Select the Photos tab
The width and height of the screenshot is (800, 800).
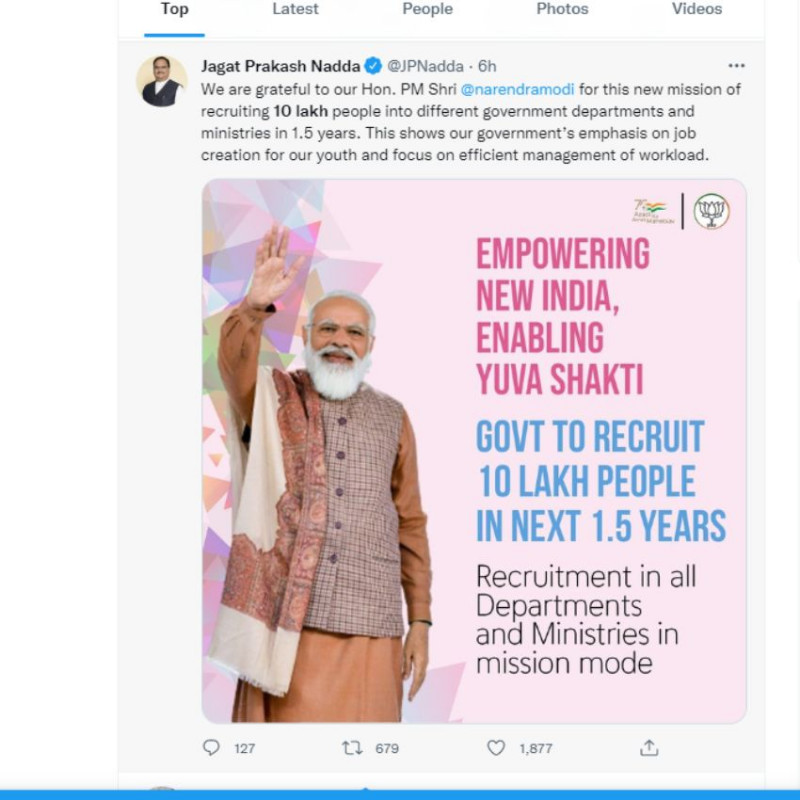[x=562, y=9]
